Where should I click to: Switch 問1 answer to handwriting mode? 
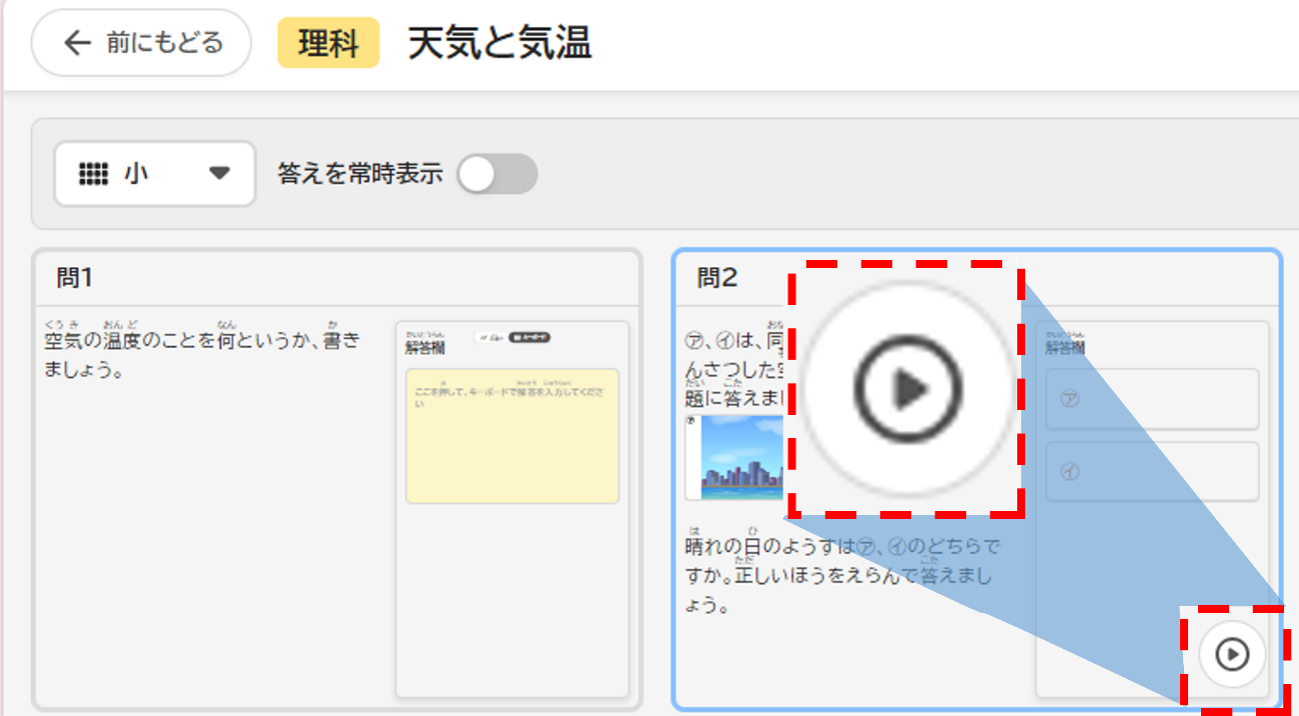[489, 338]
